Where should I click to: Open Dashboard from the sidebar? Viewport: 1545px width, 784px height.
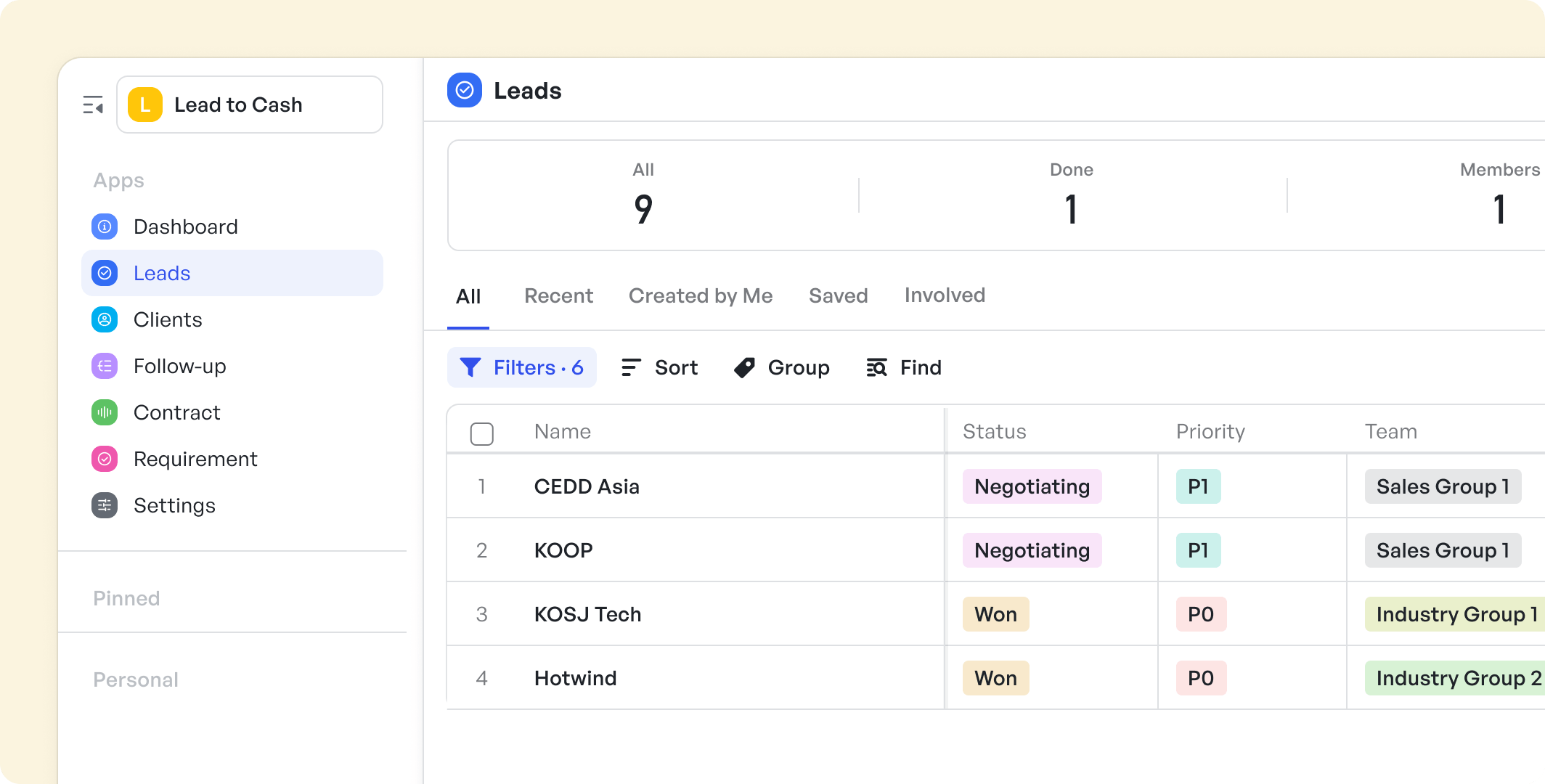point(232,226)
